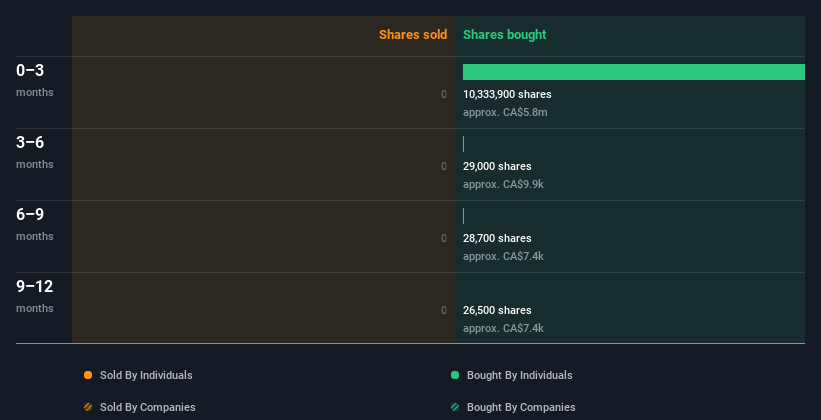Click the 28,700 shares value
Screen dimensions: 821x420
click(497, 238)
